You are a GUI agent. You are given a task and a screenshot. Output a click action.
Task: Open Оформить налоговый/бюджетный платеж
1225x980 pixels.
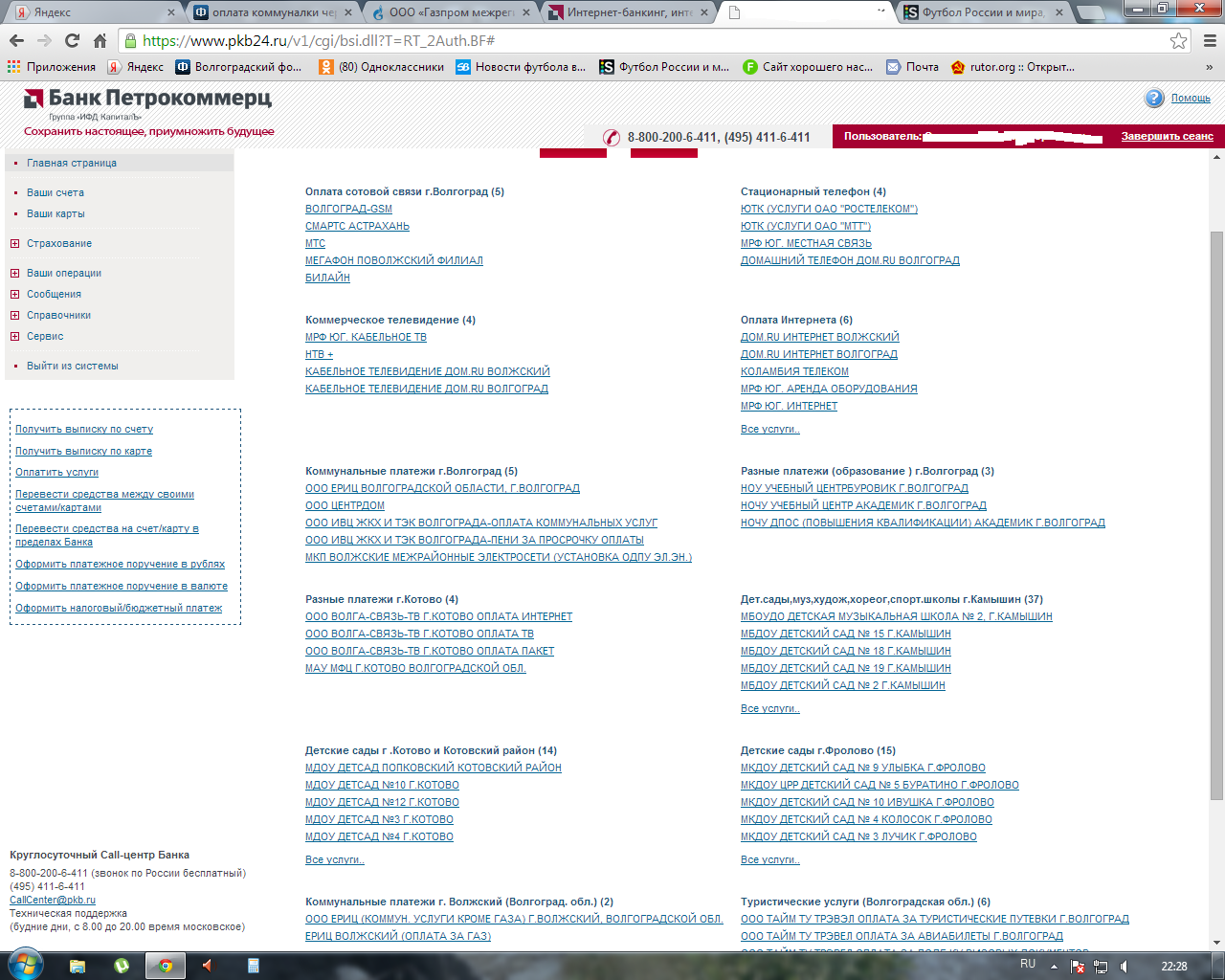coord(119,608)
